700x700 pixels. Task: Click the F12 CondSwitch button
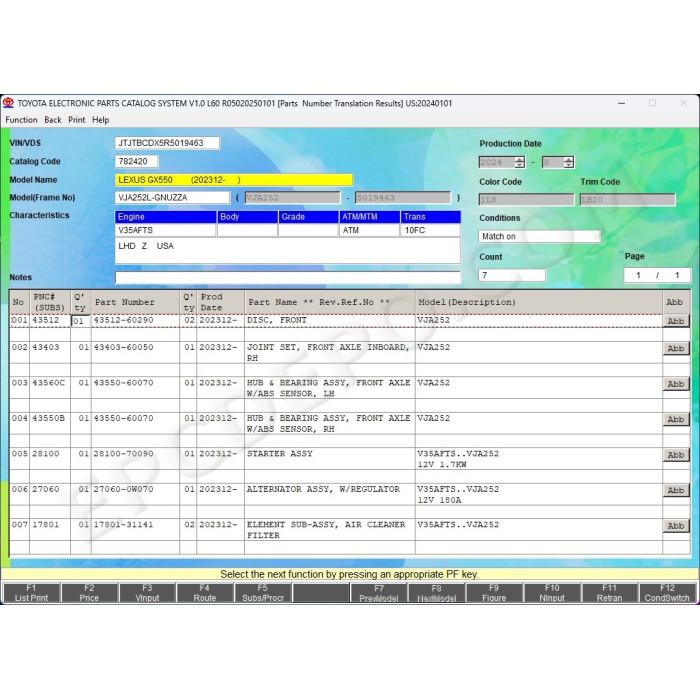667,593
